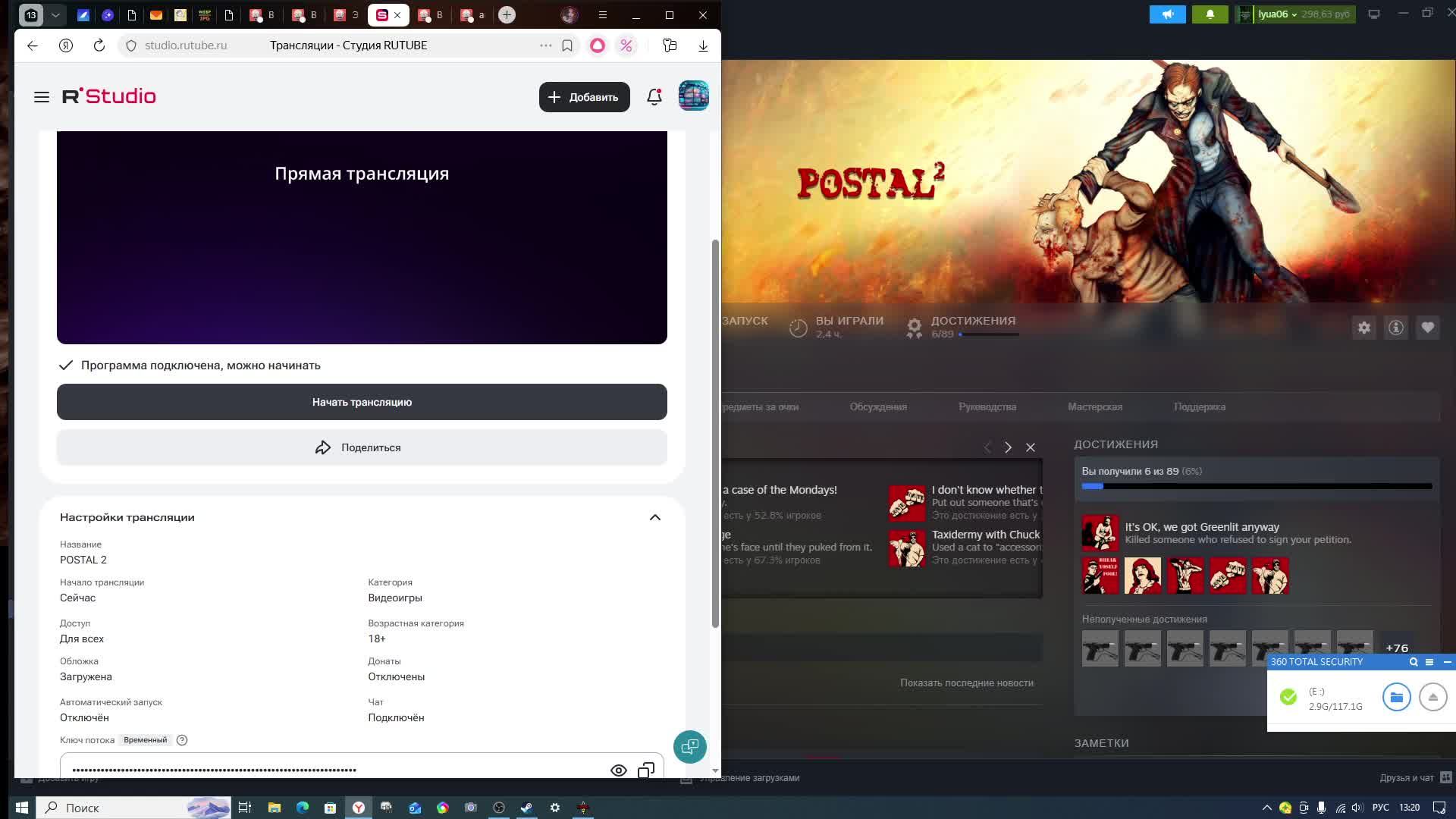The width and height of the screenshot is (1456, 819).
Task: Open the game info icon in Steam
Action: tap(1395, 328)
